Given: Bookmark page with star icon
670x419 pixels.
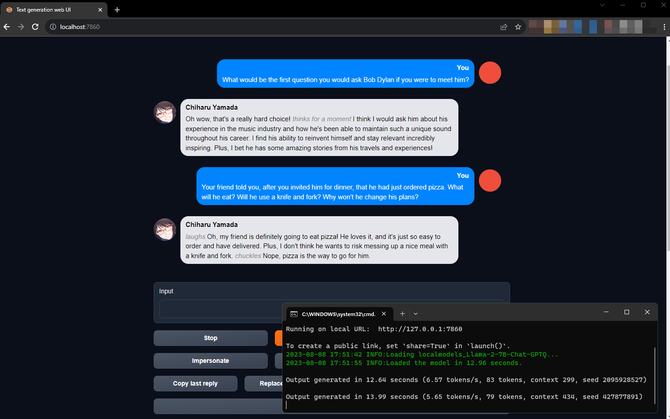Looking at the screenshot, I should [518, 27].
